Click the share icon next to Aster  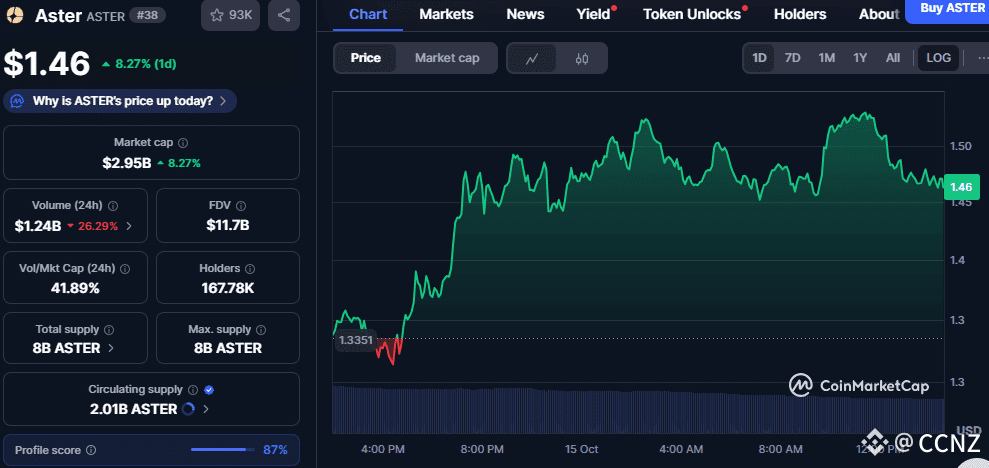[284, 15]
